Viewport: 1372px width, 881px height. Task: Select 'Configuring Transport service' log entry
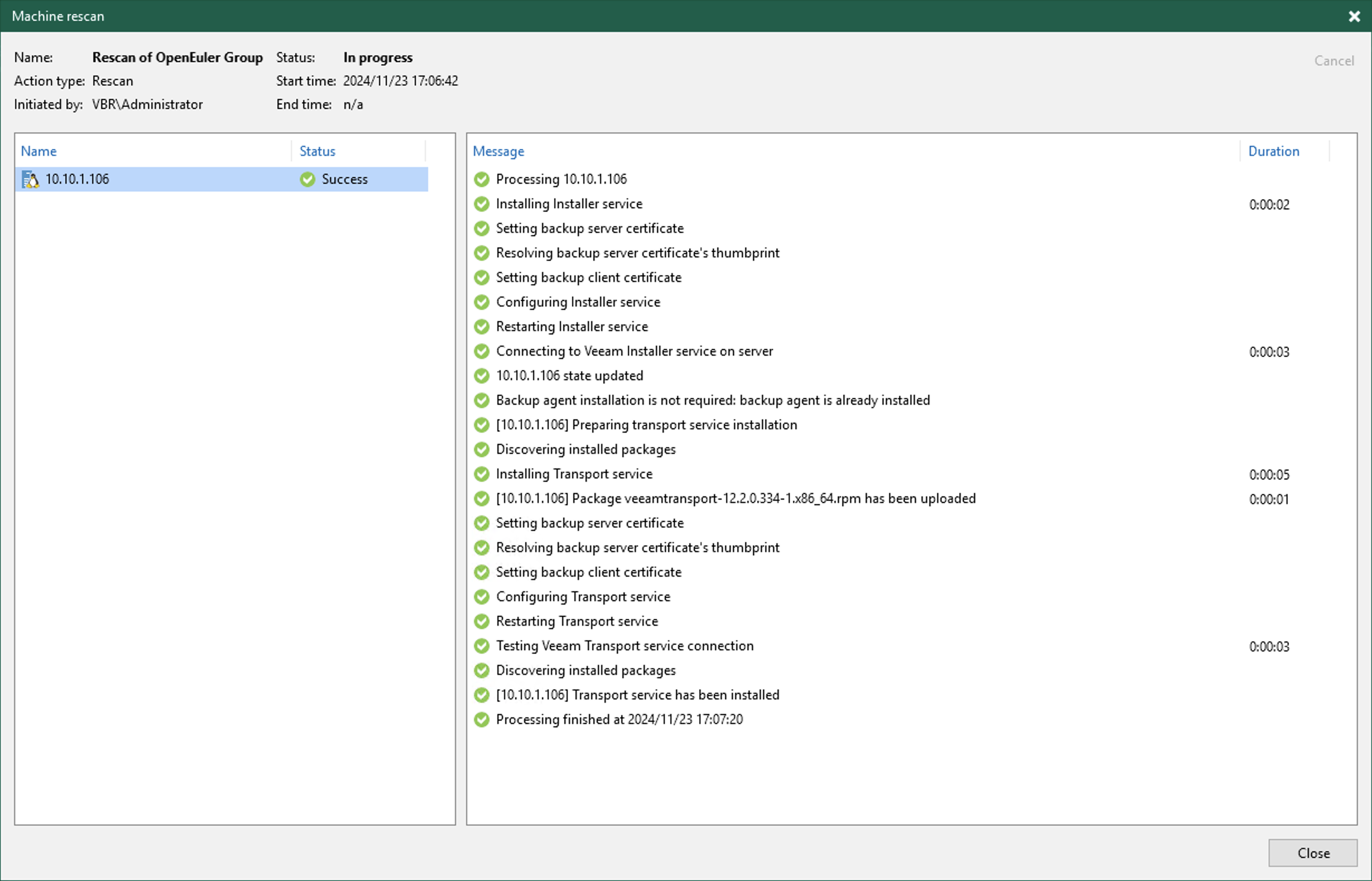583,597
